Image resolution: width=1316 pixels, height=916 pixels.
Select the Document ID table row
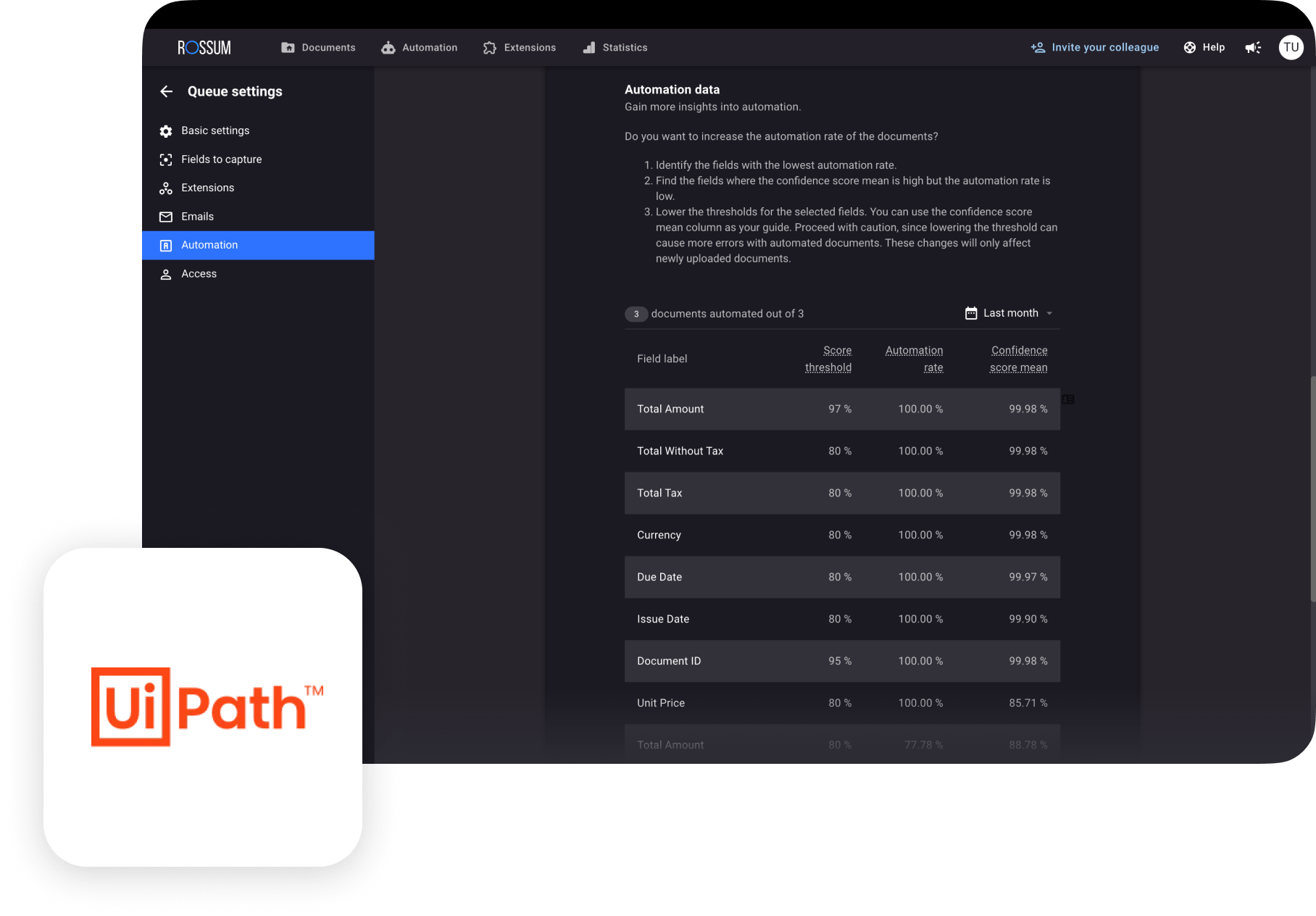pos(842,661)
